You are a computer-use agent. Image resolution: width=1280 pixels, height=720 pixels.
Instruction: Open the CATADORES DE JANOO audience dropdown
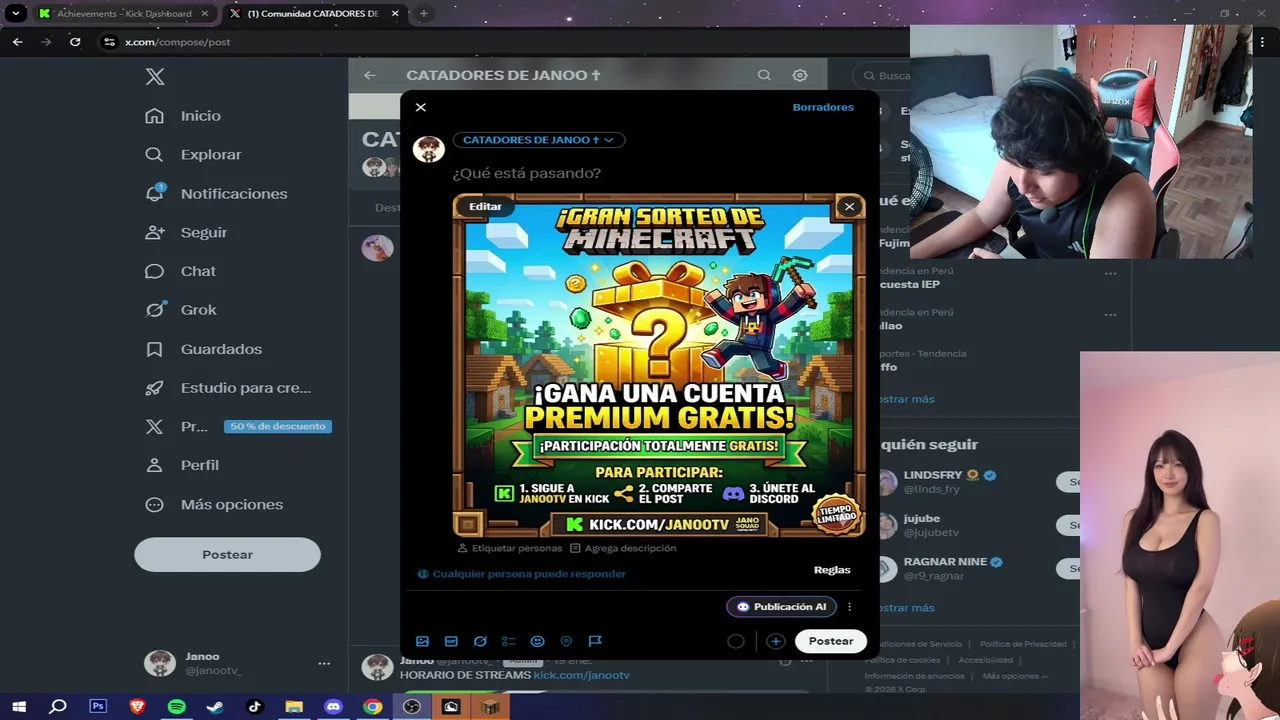pyautogui.click(x=539, y=140)
